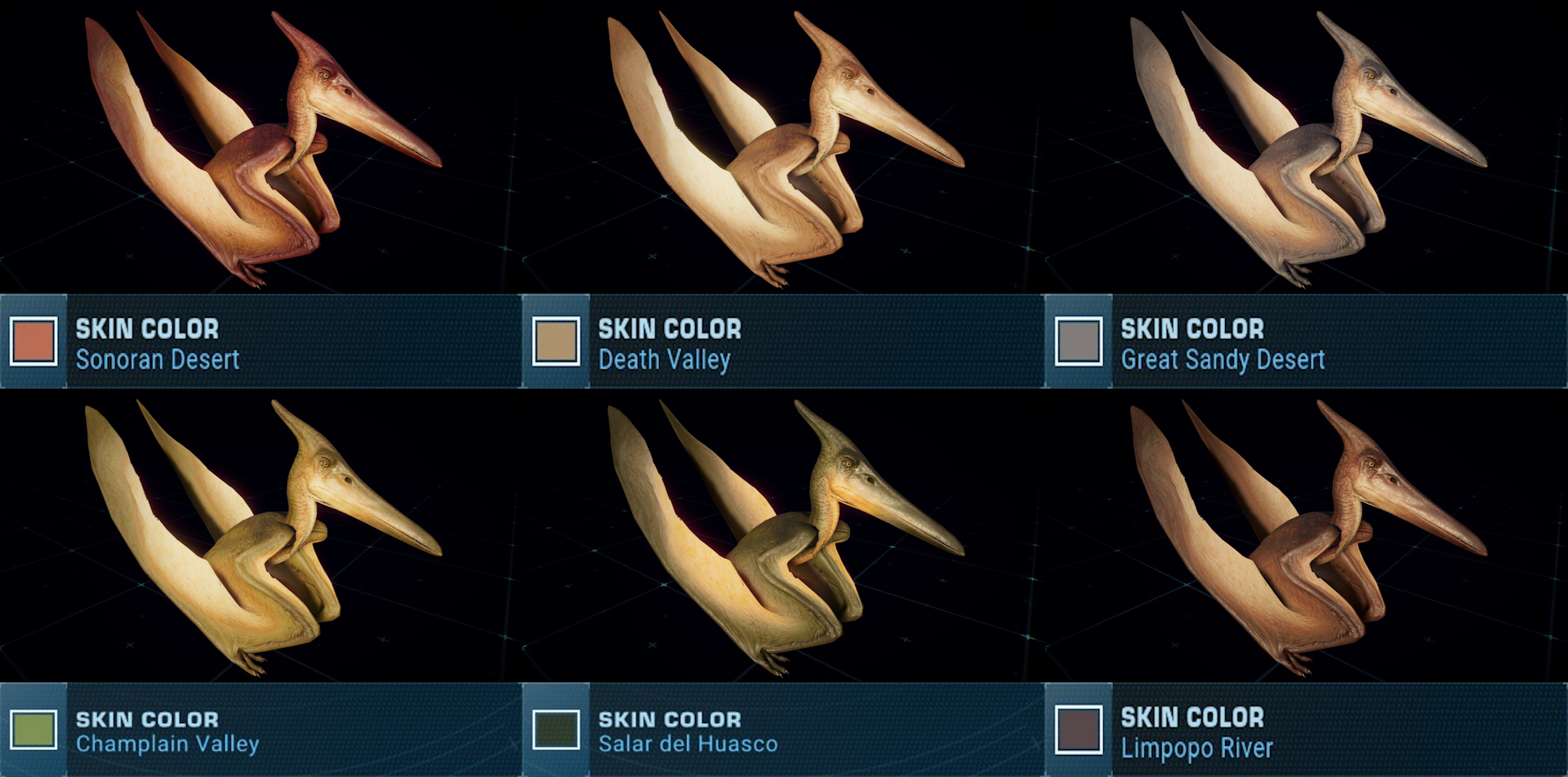Image resolution: width=1568 pixels, height=777 pixels.
Task: Click the Great Sandy Desert skin label
Action: tap(1223, 359)
